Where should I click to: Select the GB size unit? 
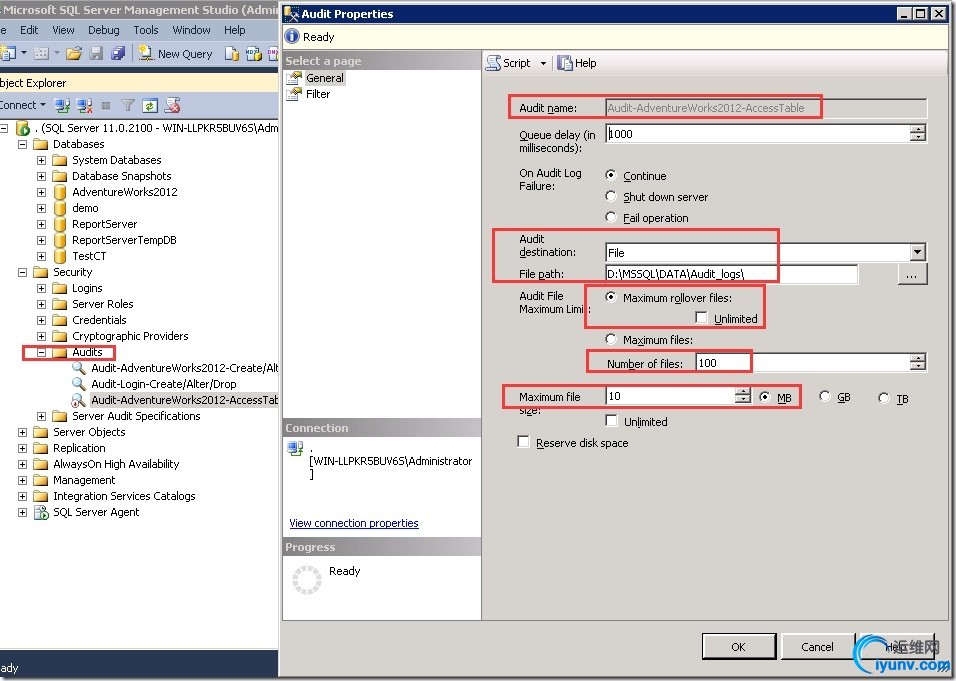pos(825,397)
